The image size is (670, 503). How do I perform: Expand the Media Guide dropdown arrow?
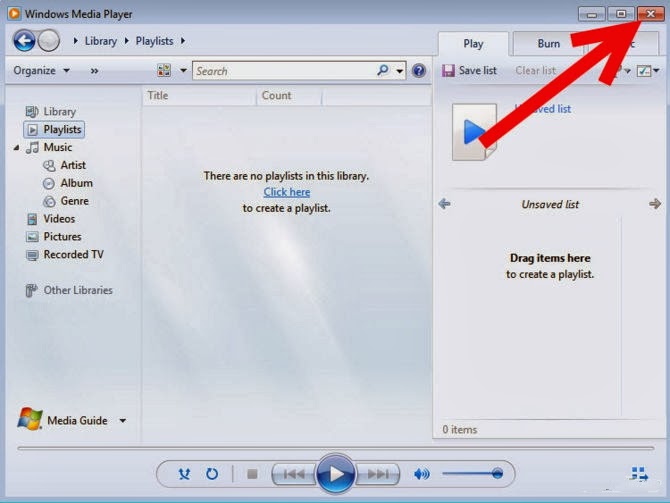click(x=123, y=421)
